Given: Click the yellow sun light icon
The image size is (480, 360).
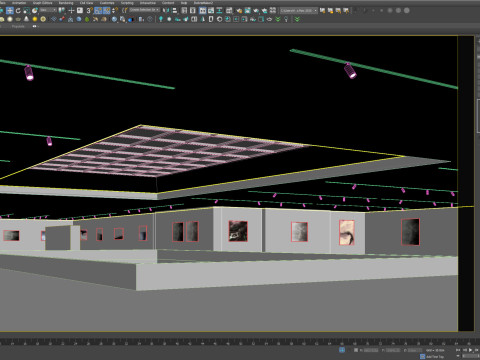Looking at the screenshot, I should point(35,19).
